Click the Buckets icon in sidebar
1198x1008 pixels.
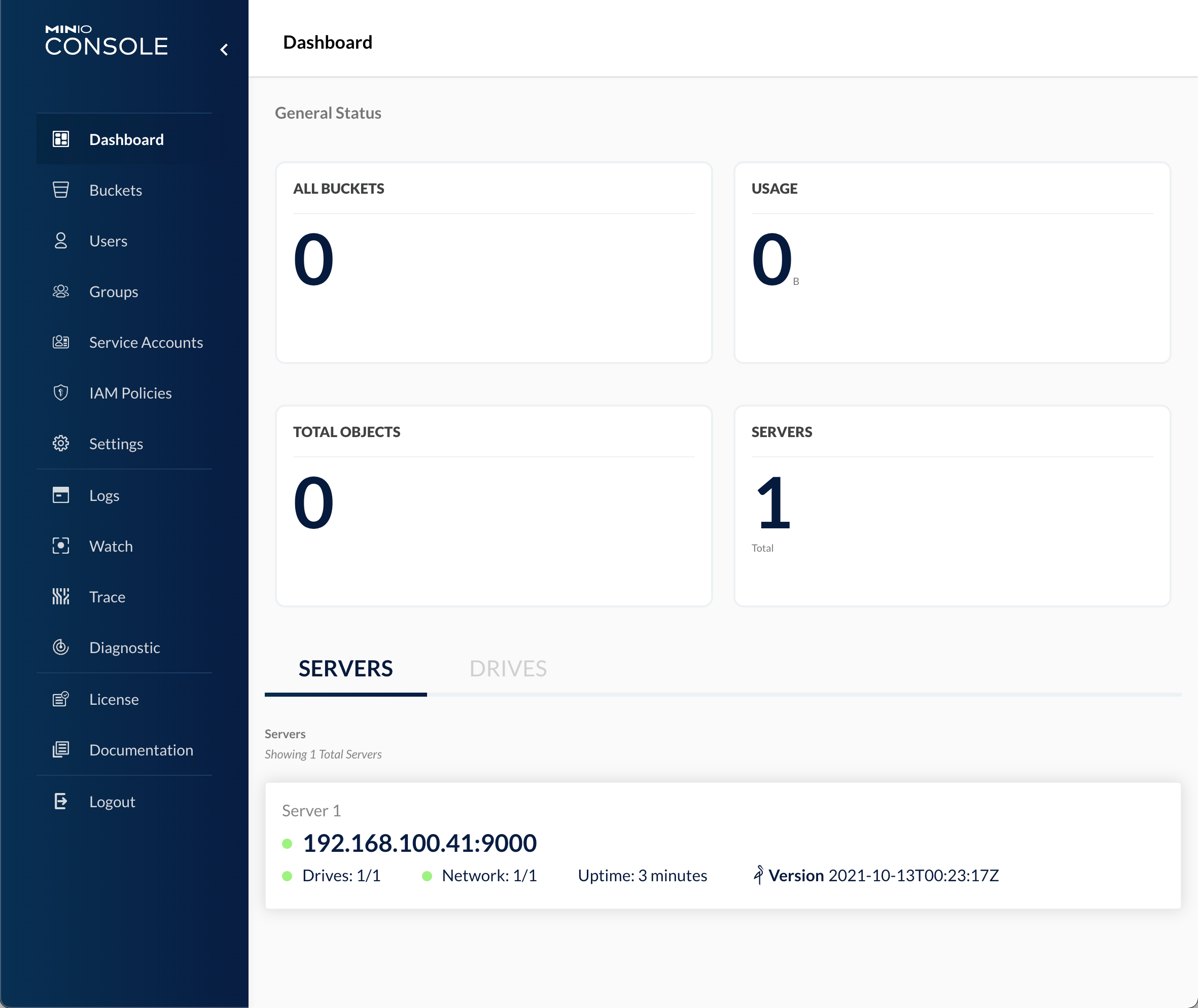click(x=60, y=190)
